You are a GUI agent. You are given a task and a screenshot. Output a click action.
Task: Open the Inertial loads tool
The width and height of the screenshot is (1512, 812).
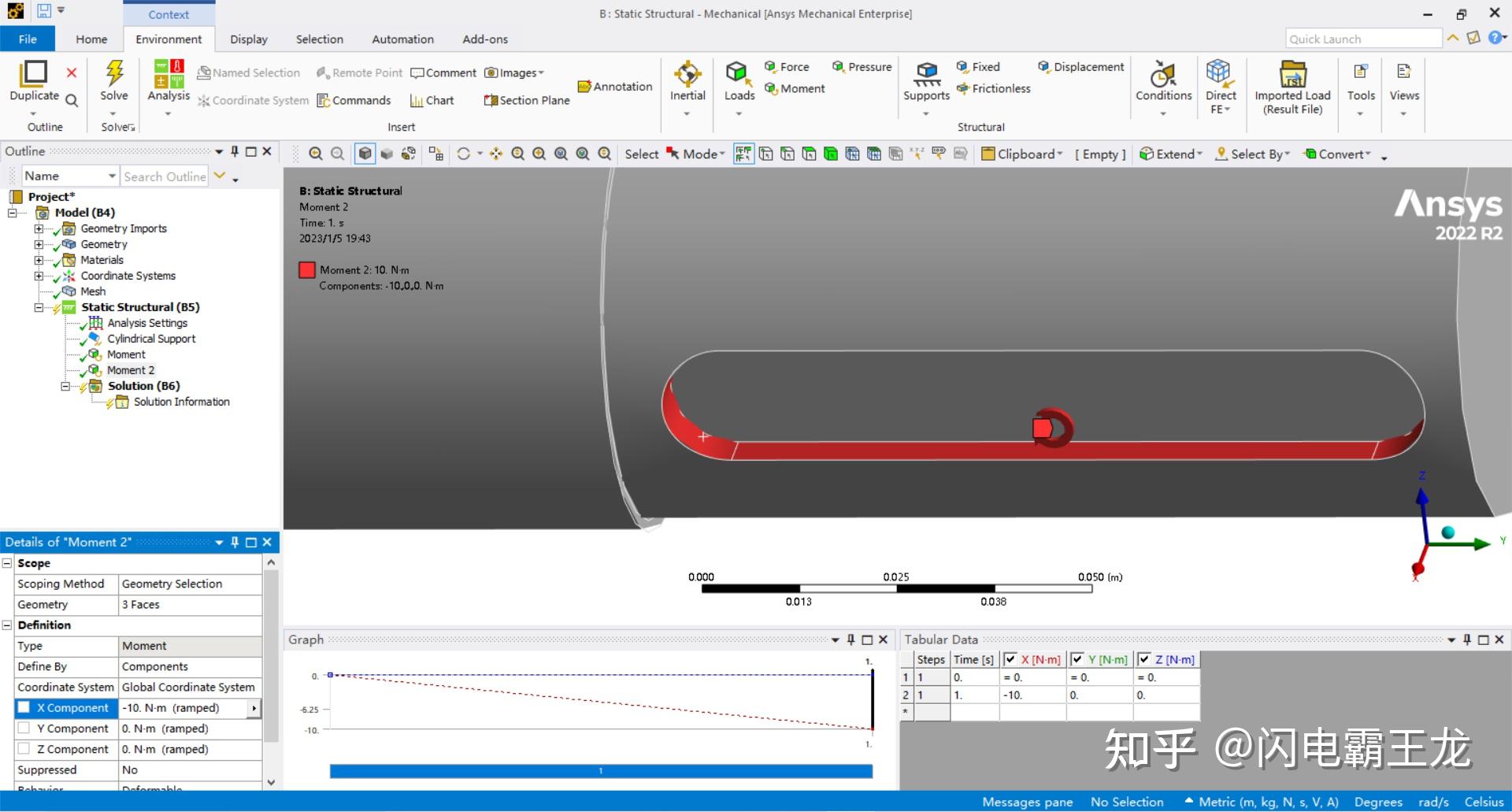click(x=687, y=81)
